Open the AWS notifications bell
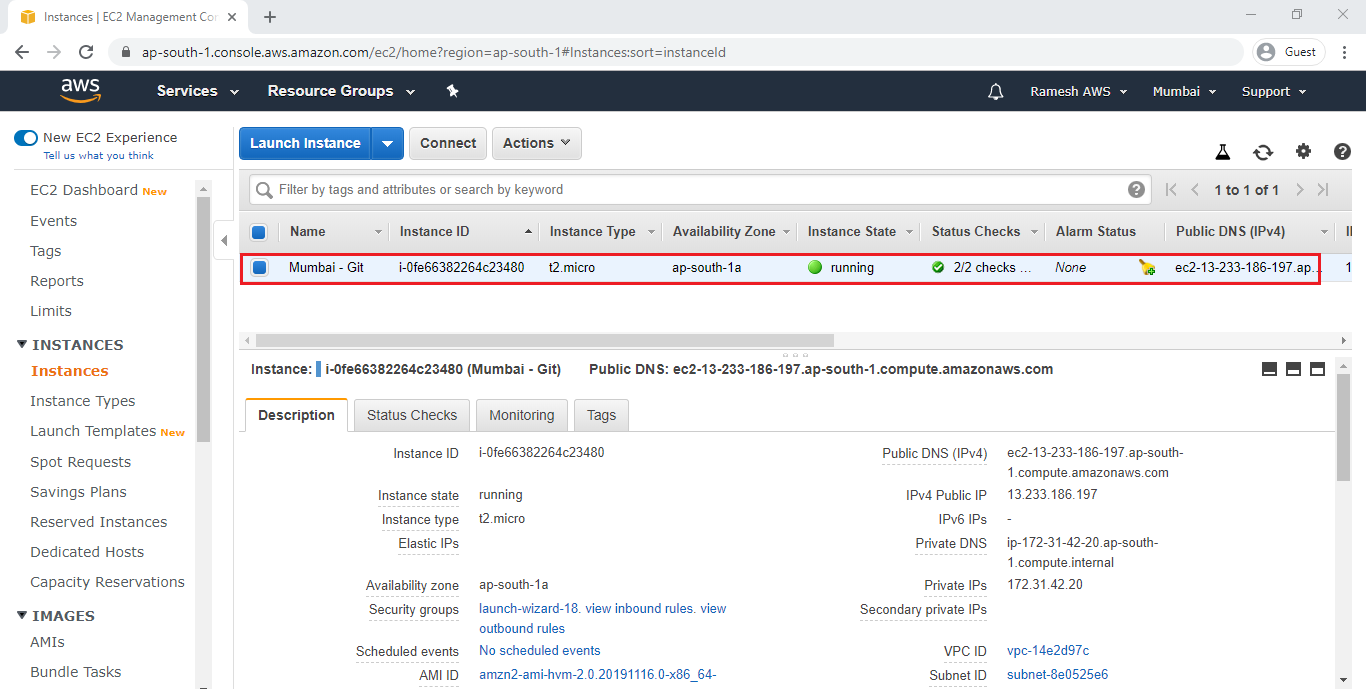 pos(995,91)
